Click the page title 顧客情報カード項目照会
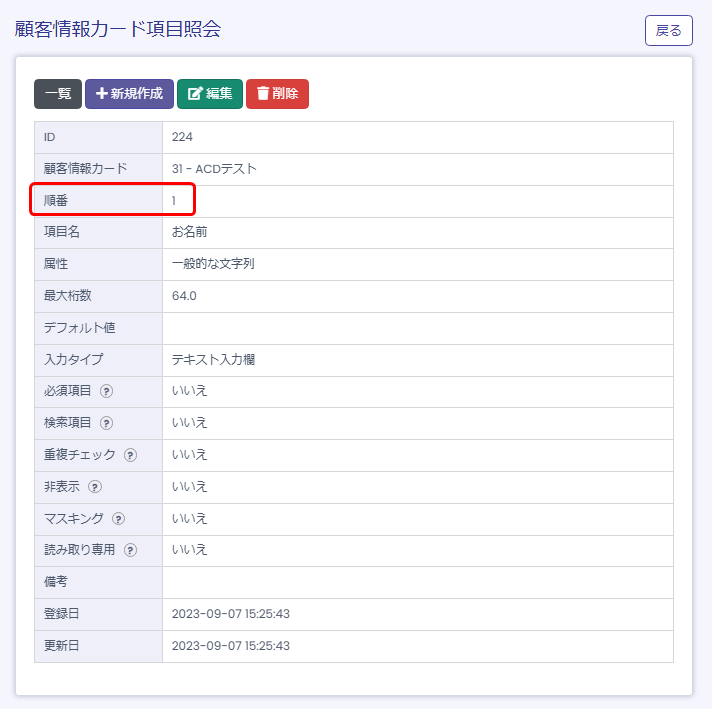Screen dimensions: 712x709 pyautogui.click(x=118, y=29)
